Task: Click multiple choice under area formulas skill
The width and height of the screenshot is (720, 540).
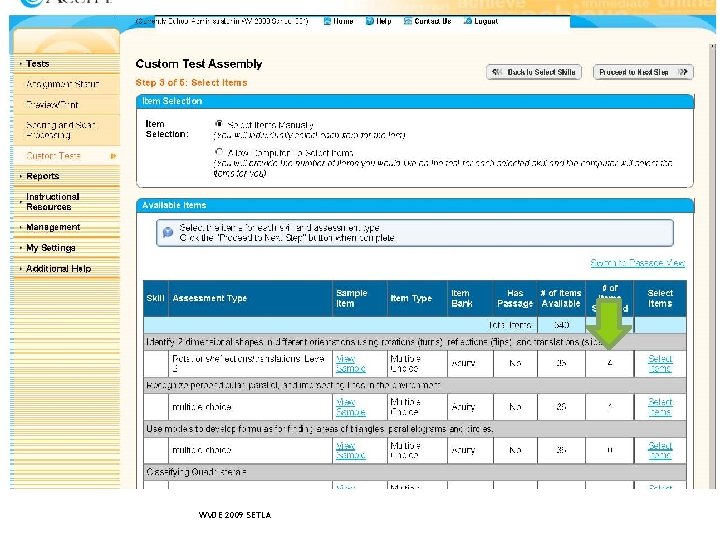Action: (202, 450)
